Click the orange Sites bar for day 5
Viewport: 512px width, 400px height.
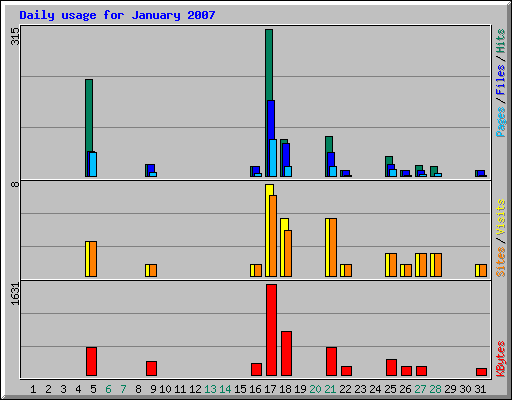93,259
